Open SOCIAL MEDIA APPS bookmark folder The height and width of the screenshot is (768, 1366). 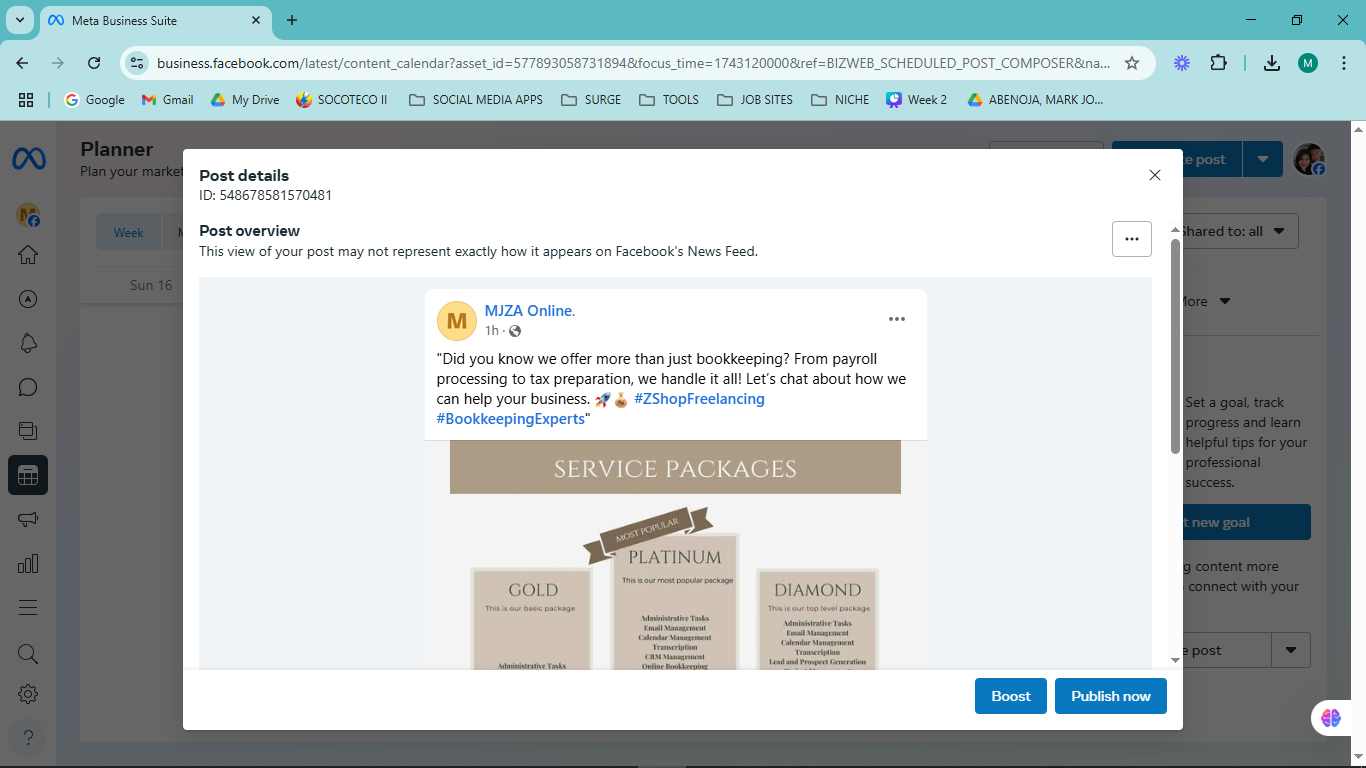click(476, 100)
